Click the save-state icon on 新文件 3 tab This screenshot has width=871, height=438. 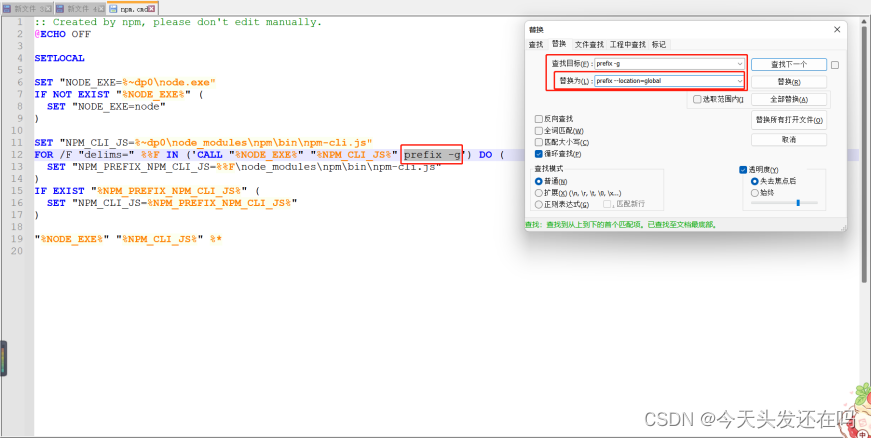[x=7, y=9]
